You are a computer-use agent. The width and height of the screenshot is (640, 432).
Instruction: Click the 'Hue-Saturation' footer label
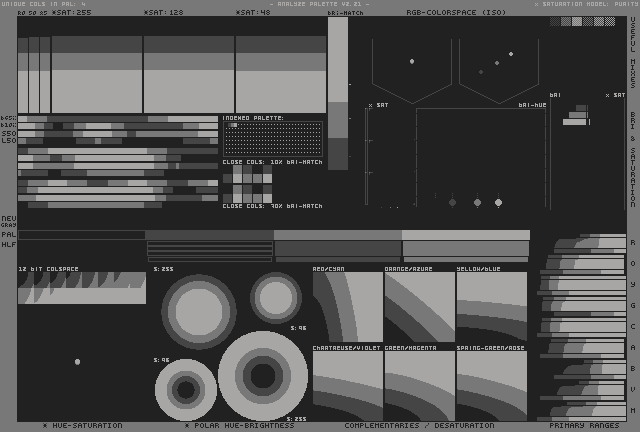tap(83, 425)
